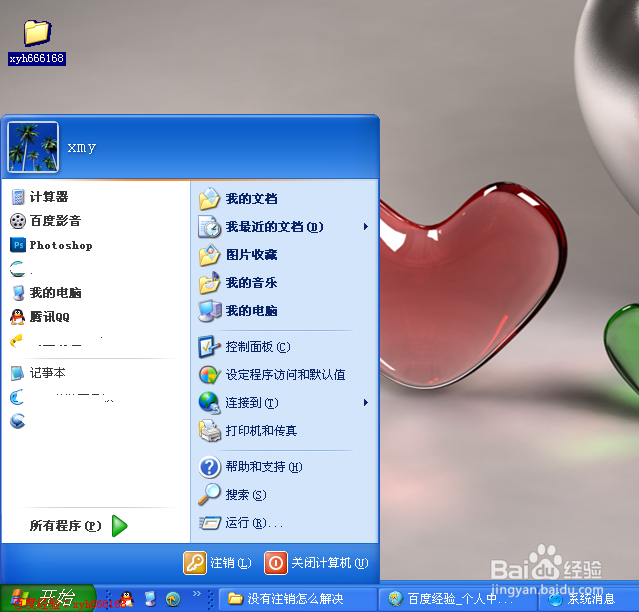Viewport: 639px width, 612px height.
Task: Switch to 系统消息 taskbar window
Action: (x=590, y=599)
